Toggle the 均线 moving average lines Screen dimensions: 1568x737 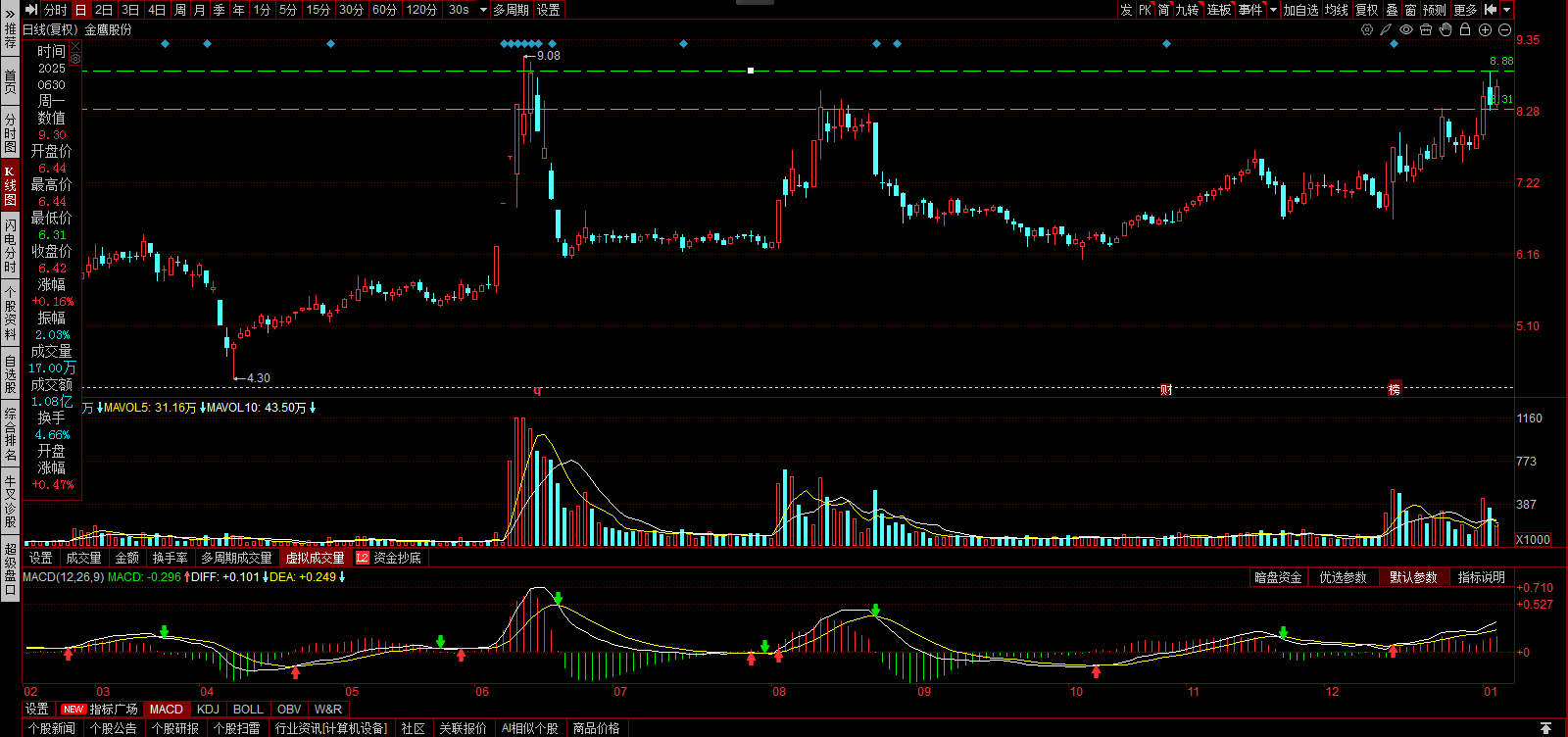pos(1337,10)
